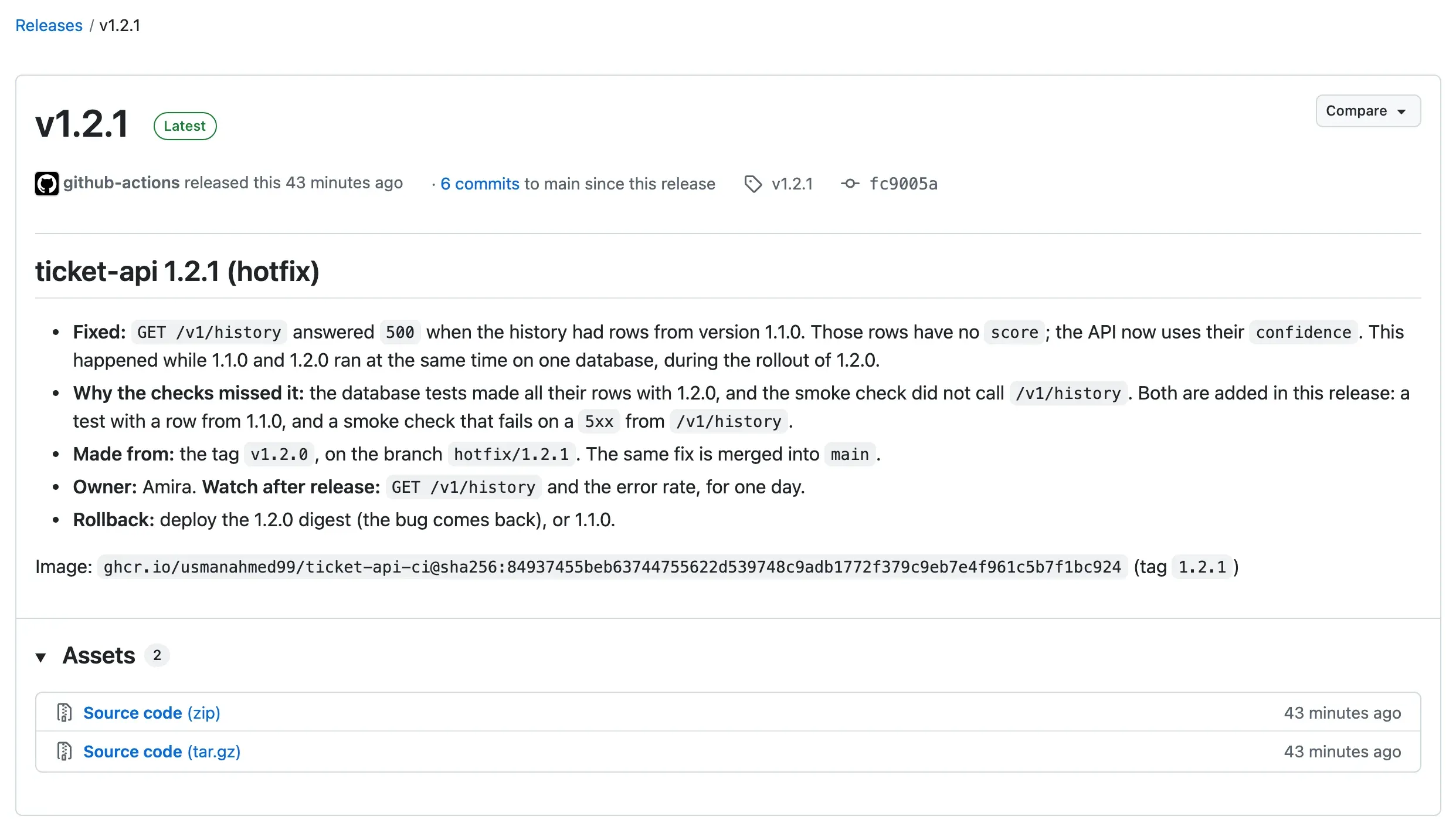The height and width of the screenshot is (826, 1456).
Task: Download Source code (tar.gz)
Action: [x=162, y=751]
